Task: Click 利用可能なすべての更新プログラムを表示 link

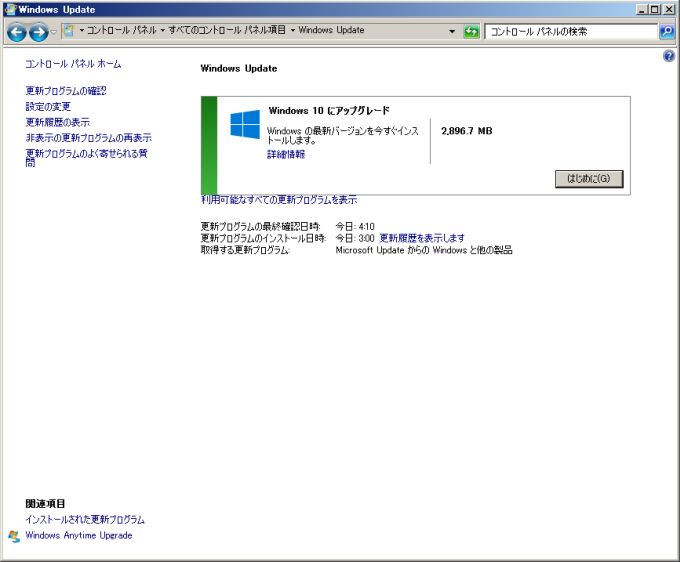Action: (x=279, y=200)
